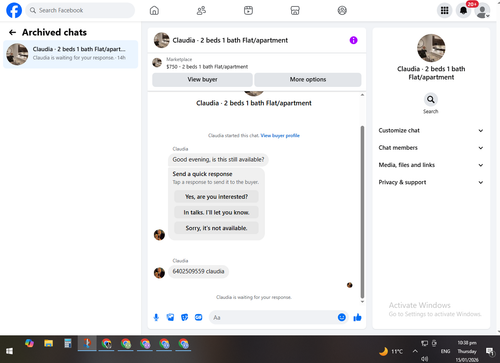Click the chat scrollbar up arrow

coord(362,95)
